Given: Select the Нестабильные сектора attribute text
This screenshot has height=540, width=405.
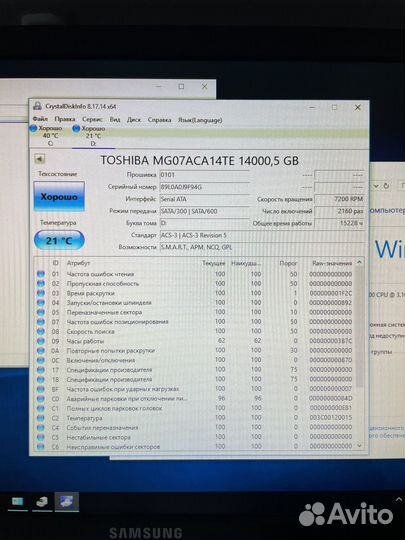Looking at the screenshot, I should tap(98, 437).
